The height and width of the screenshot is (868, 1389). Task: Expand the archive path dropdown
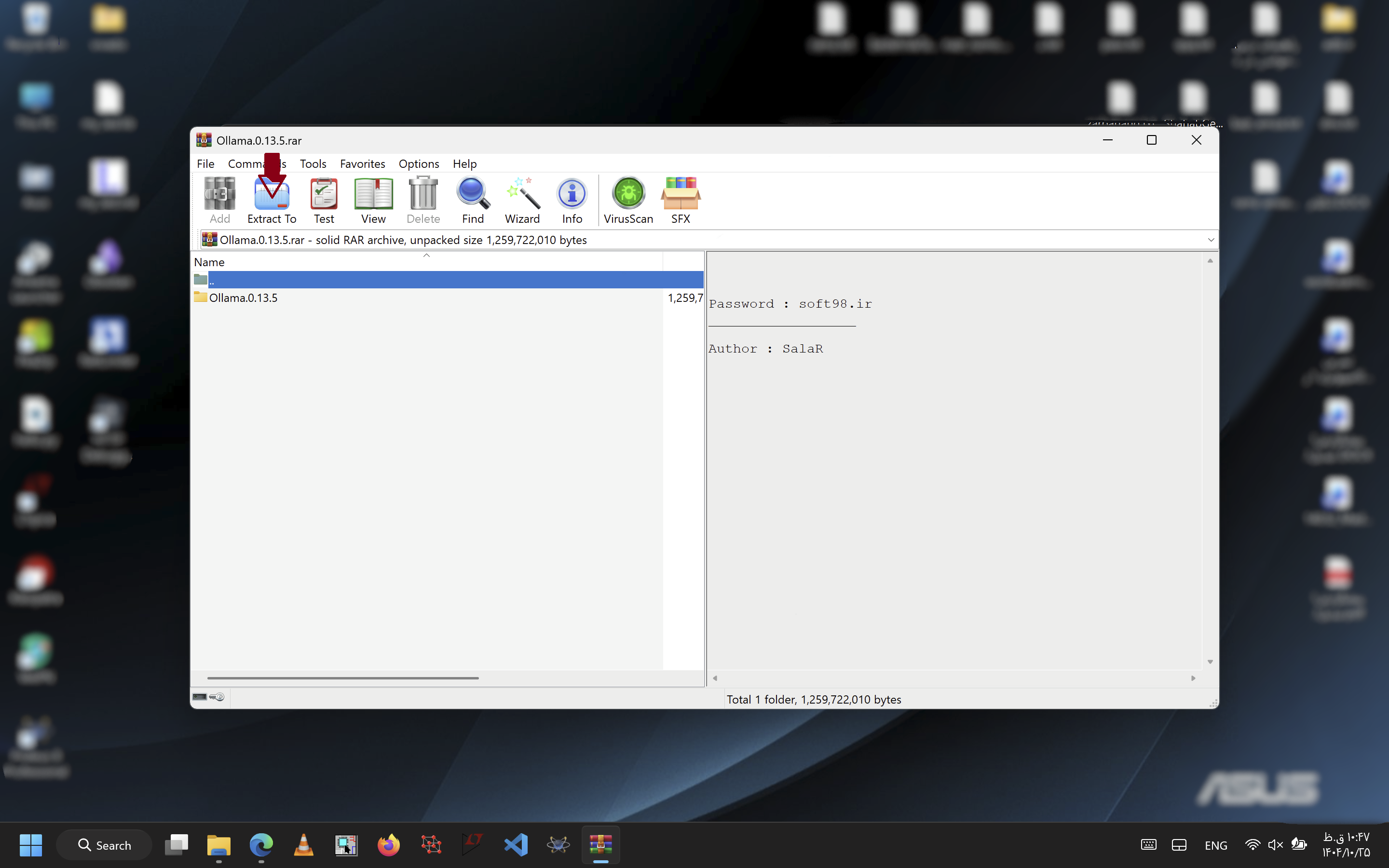pyautogui.click(x=1211, y=240)
